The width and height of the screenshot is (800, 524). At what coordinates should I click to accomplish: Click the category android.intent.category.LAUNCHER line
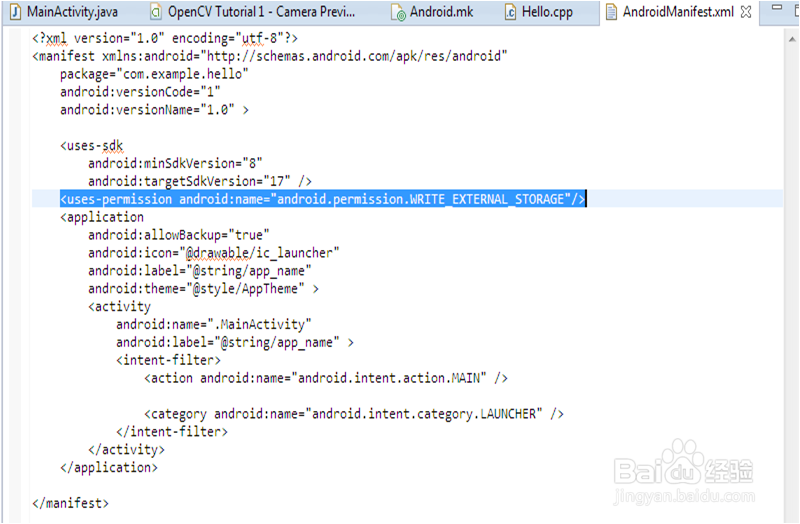[354, 413]
